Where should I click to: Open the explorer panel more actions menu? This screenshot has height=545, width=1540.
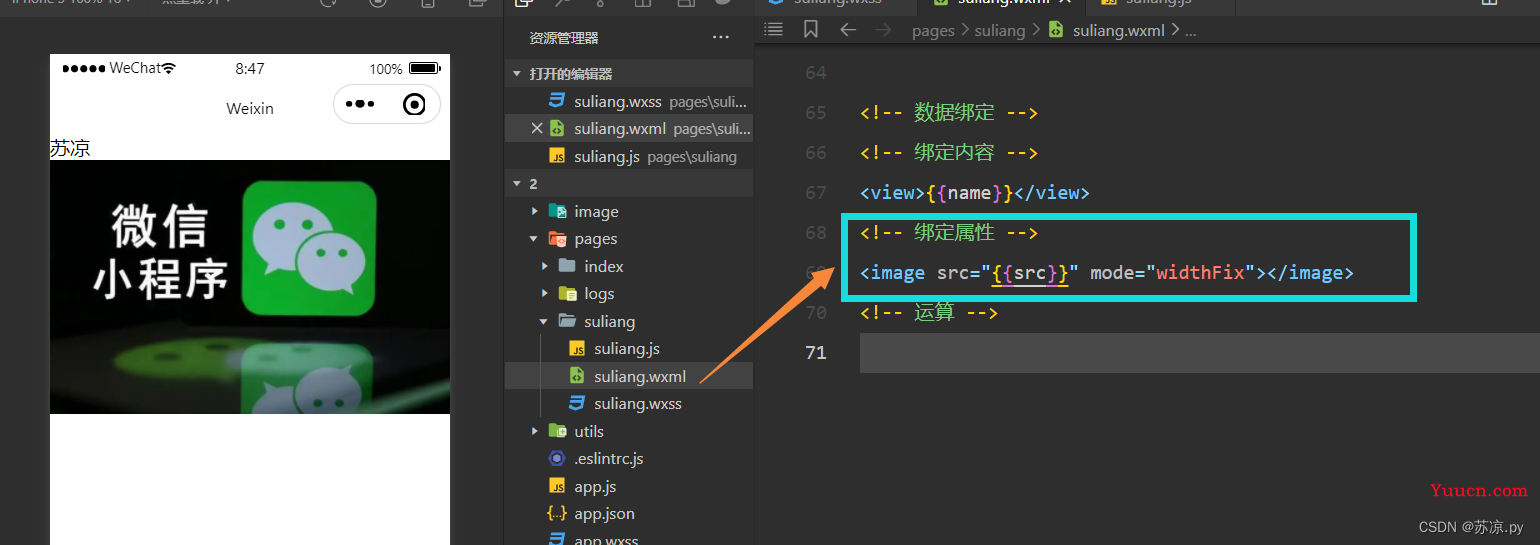pos(720,38)
